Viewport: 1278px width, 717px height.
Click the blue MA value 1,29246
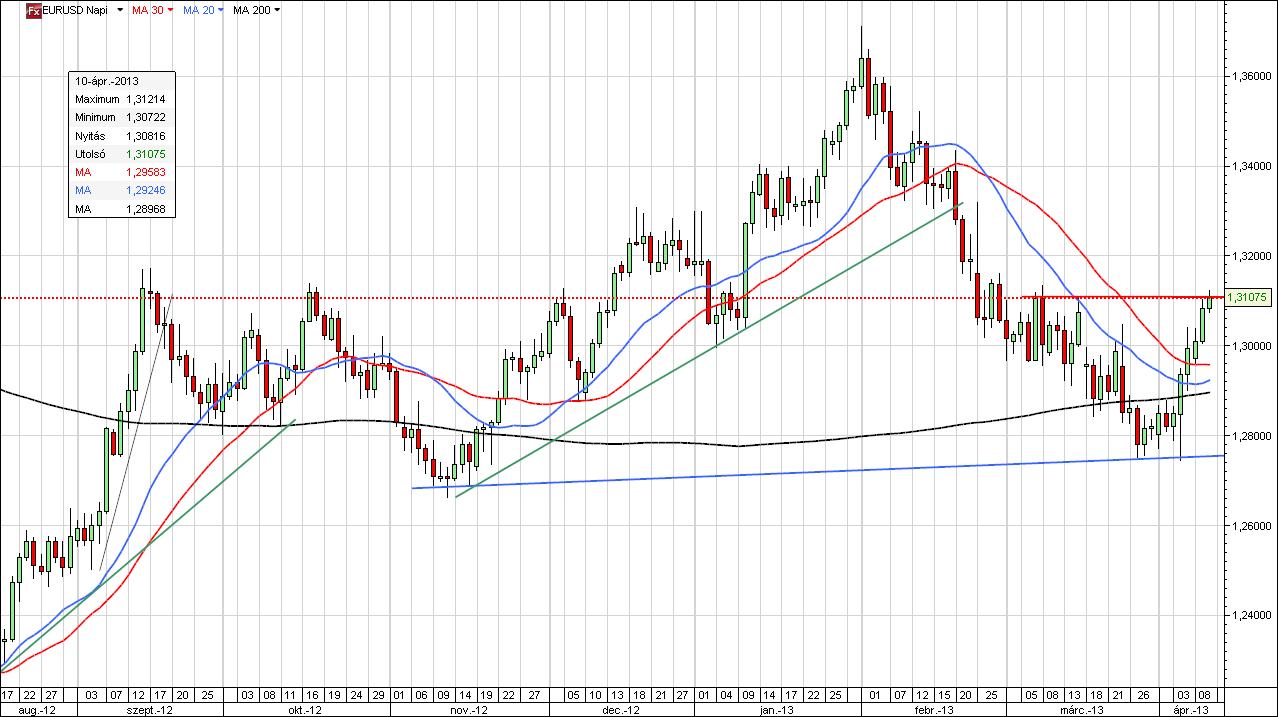tap(145, 190)
